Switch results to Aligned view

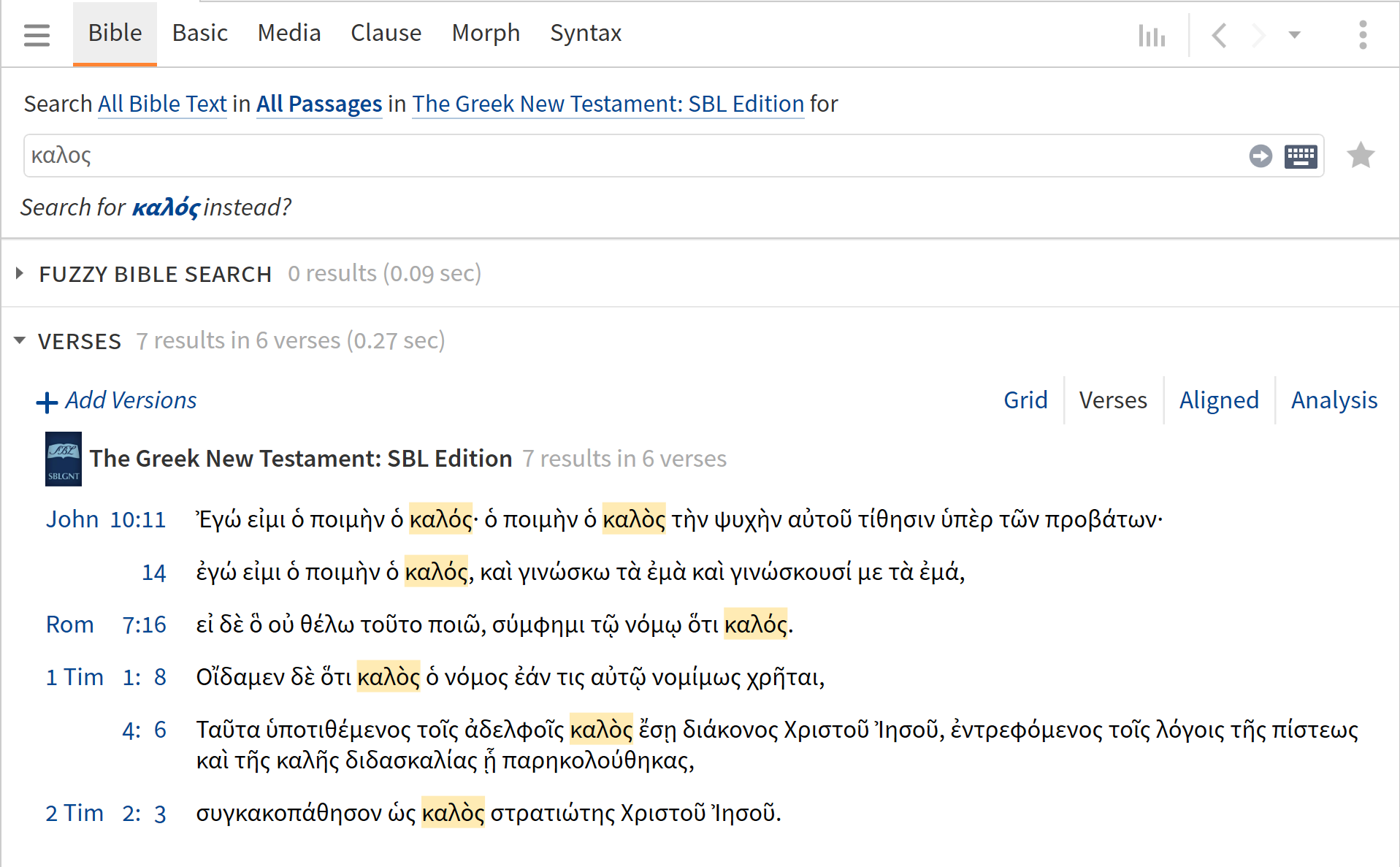click(1218, 400)
